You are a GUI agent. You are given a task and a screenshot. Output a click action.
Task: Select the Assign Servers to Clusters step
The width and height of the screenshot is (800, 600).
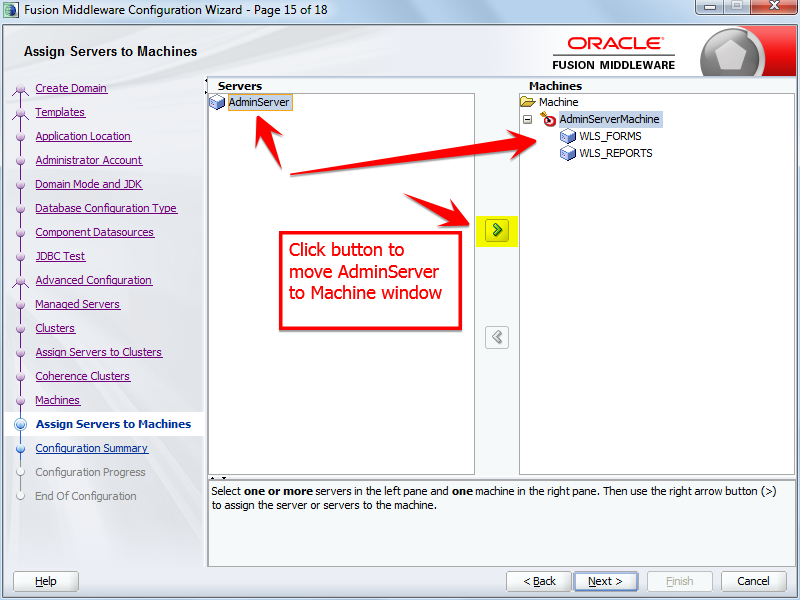(98, 352)
